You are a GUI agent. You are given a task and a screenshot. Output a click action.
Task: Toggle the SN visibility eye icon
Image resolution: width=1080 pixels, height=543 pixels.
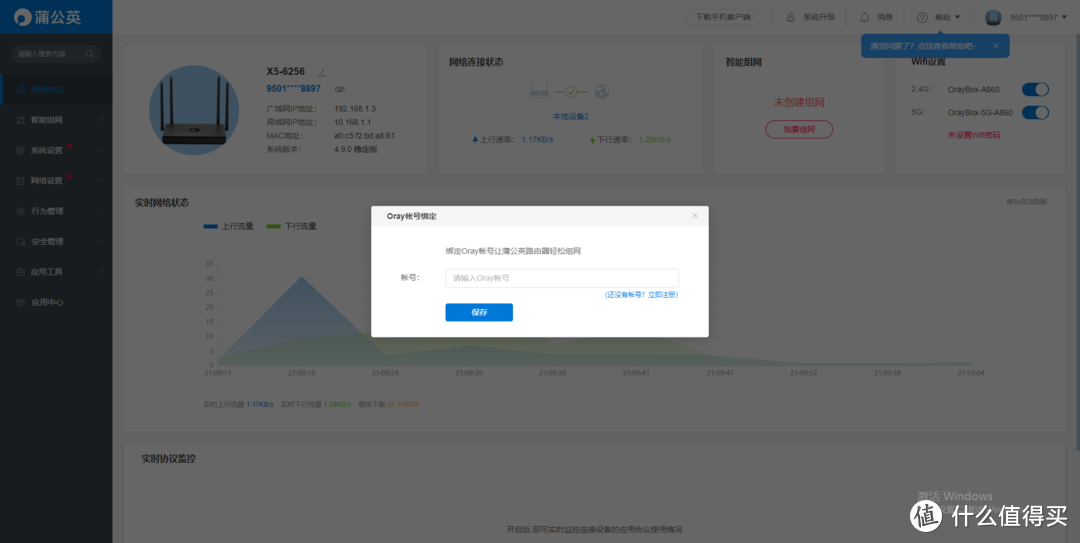pyautogui.click(x=339, y=89)
